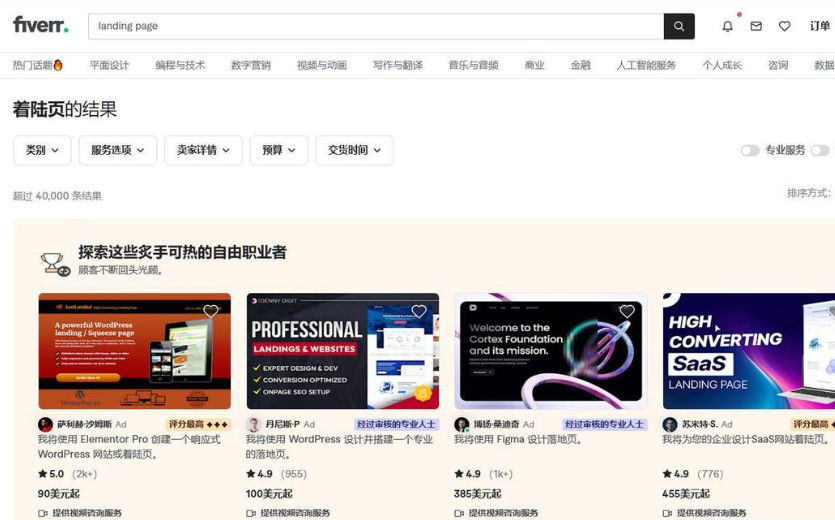The width and height of the screenshot is (835, 520).
Task: Open the Professional Landings & Websites thumbnail
Action: 343,351
